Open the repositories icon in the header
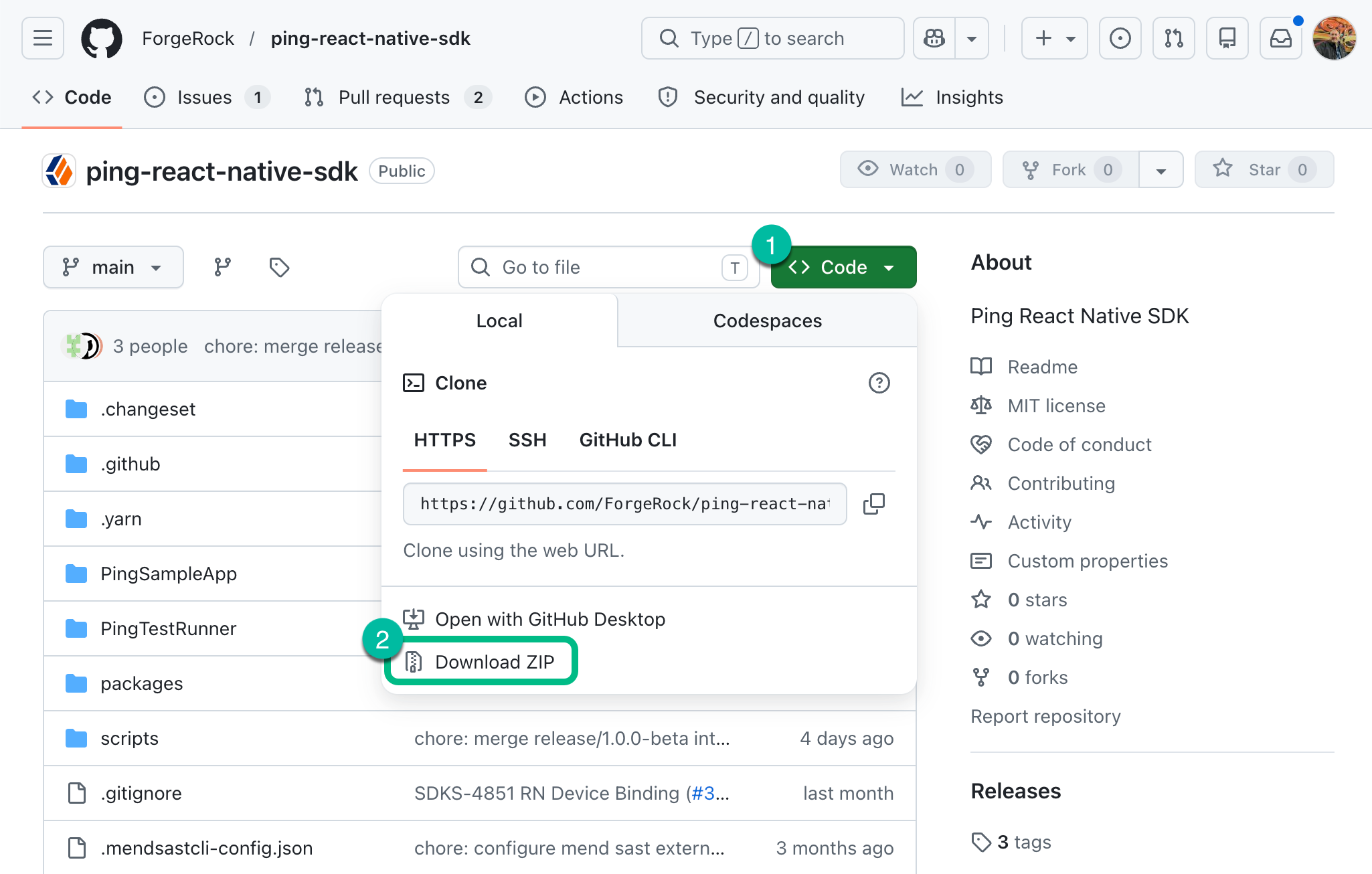The image size is (1372, 874). point(1227,38)
